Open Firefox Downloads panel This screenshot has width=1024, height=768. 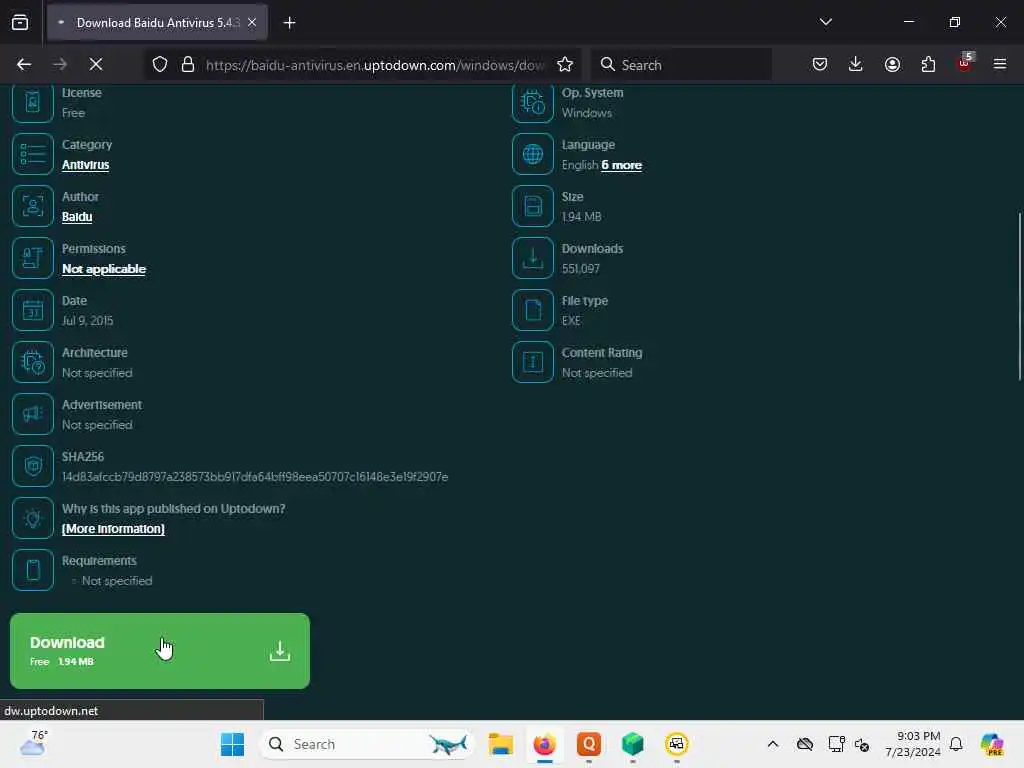click(x=856, y=64)
